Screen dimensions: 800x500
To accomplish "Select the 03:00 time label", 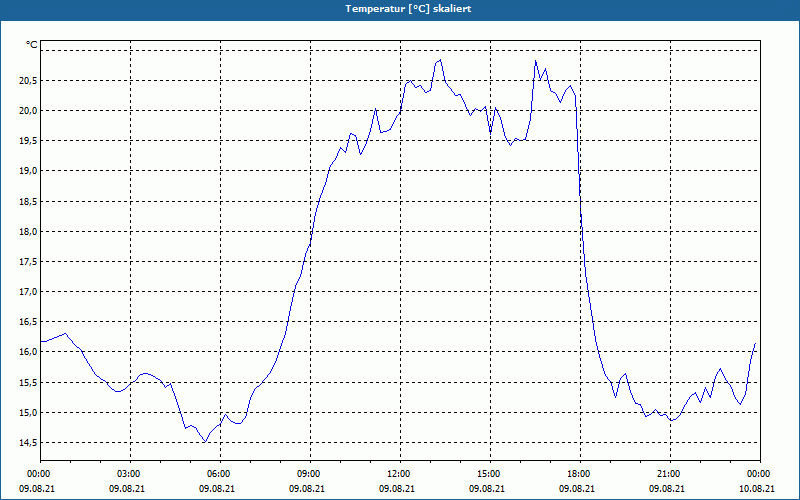I will click(128, 474).
